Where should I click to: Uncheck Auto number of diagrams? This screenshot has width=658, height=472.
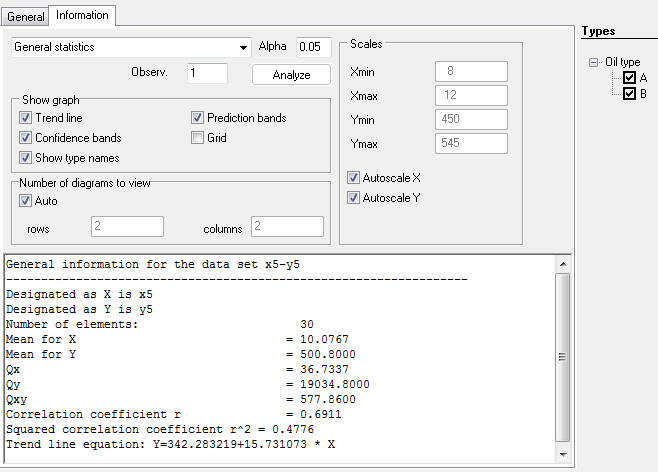[x=26, y=201]
